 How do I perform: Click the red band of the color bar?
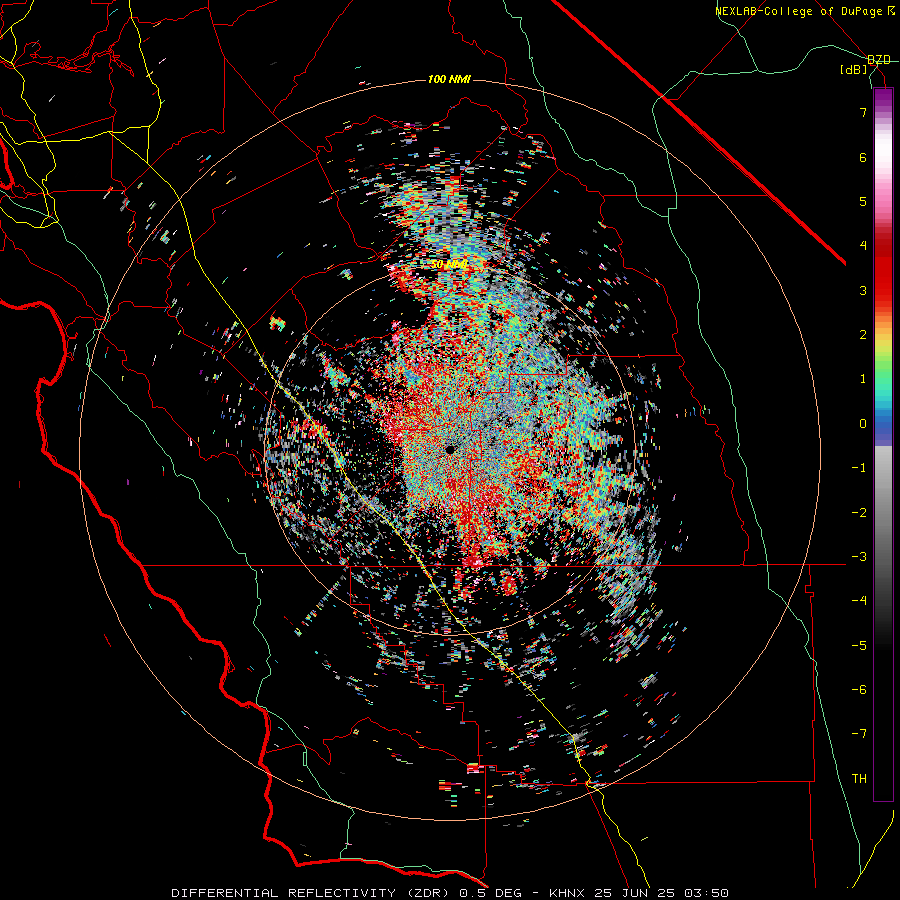(x=883, y=270)
